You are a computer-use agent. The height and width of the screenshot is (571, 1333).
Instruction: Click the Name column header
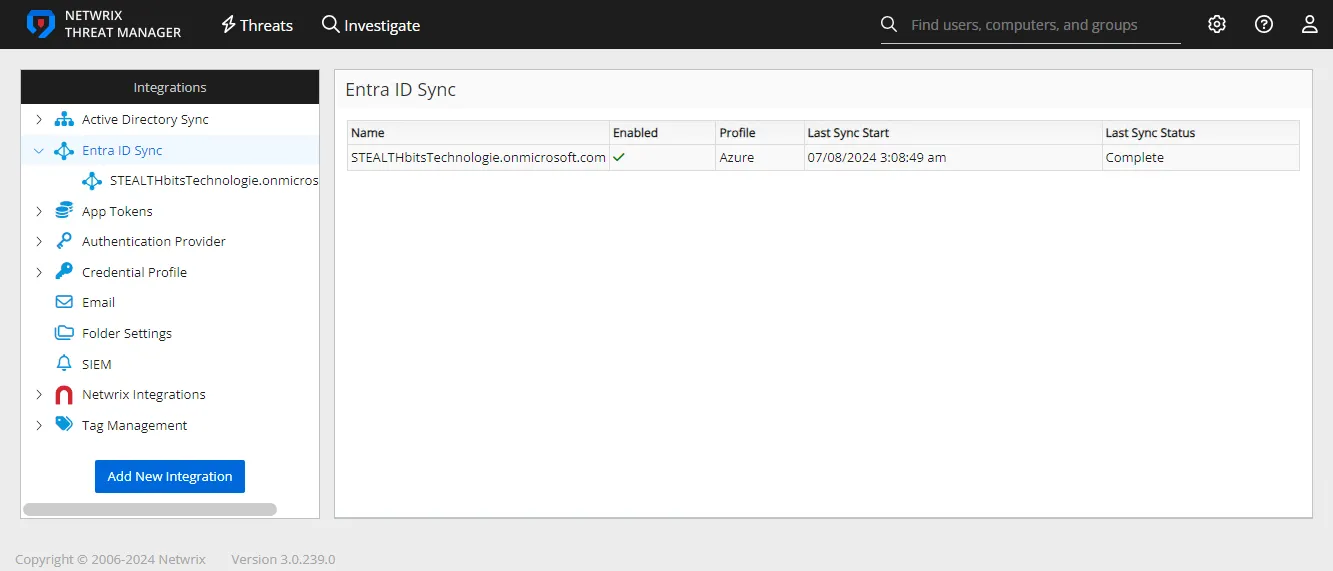pyautogui.click(x=478, y=132)
